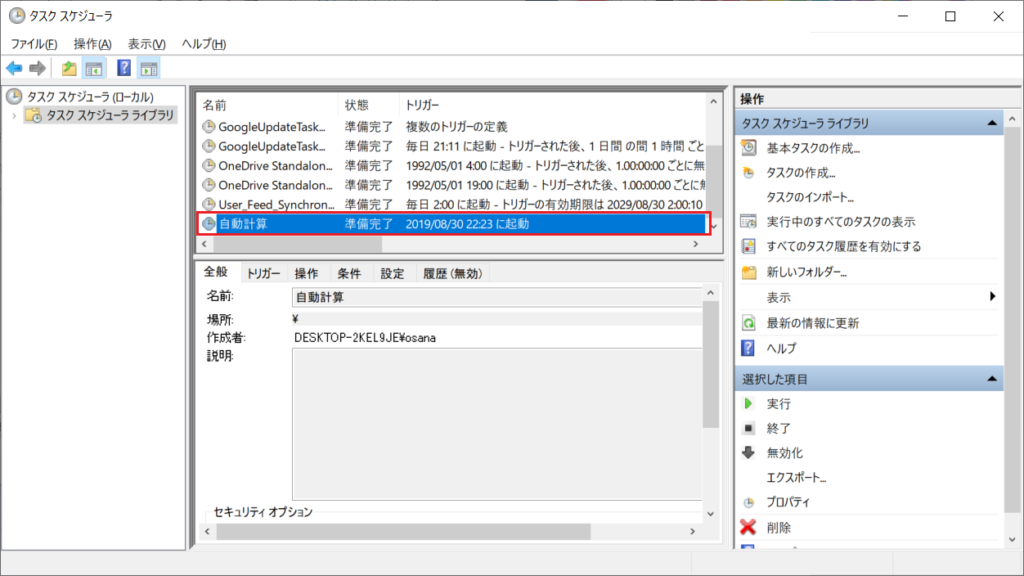Click the Back arrow toolbar icon
Viewport: 1024px width, 576px height.
[14, 68]
